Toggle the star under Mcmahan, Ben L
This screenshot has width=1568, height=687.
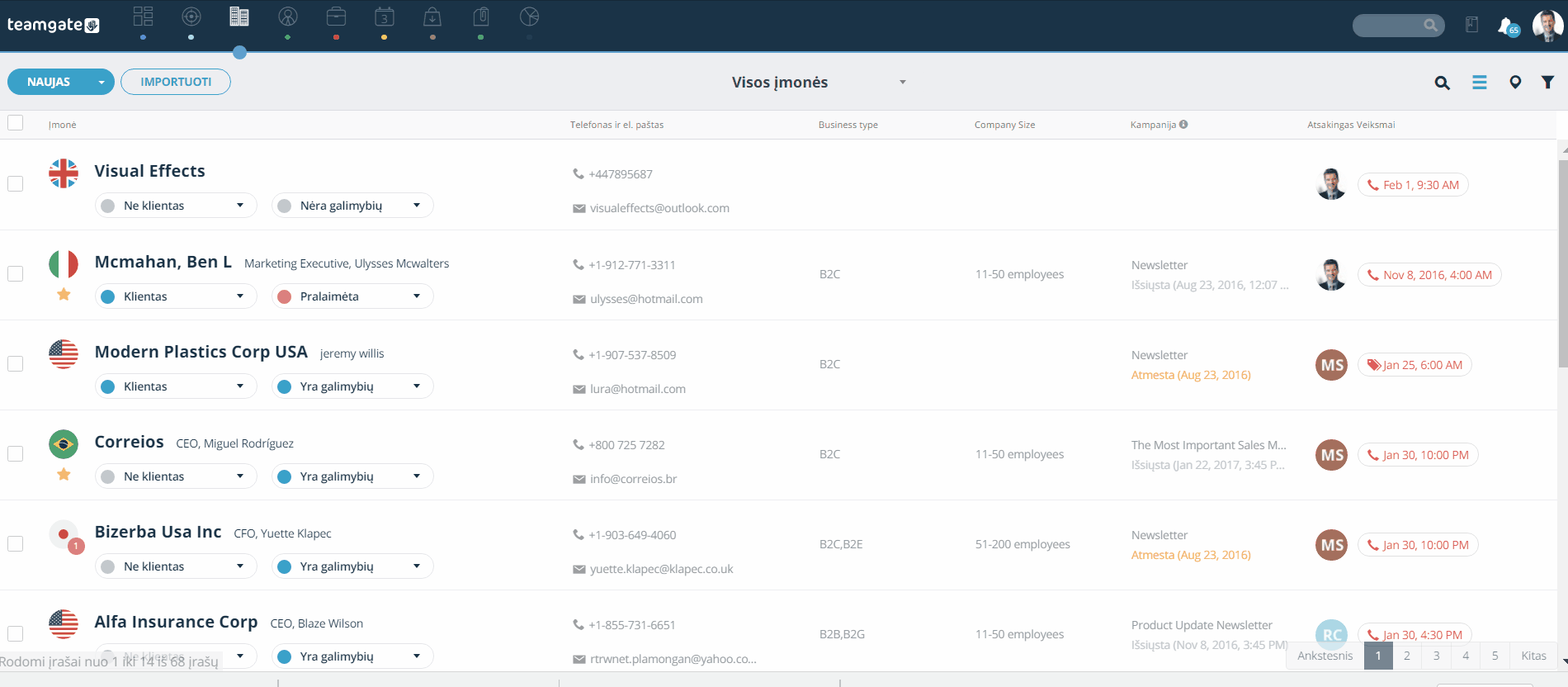64,295
